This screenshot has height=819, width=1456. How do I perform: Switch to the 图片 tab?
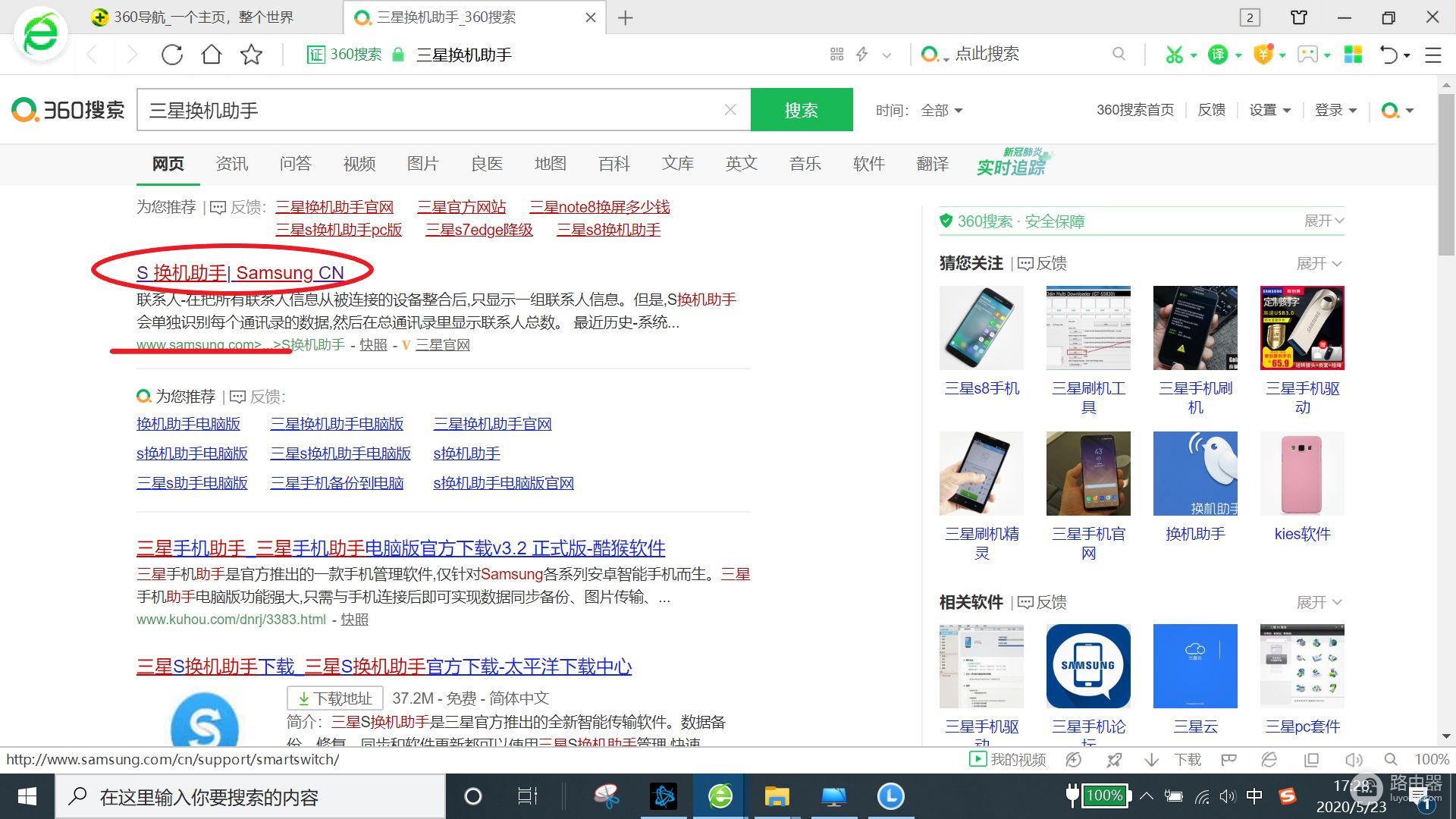point(423,164)
